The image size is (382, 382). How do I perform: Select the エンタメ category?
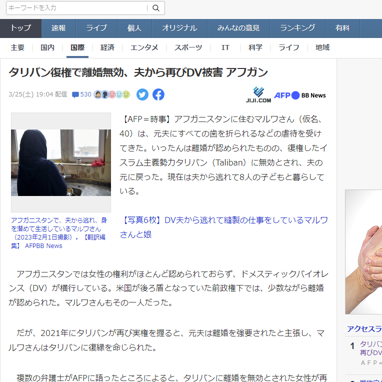[x=144, y=48]
